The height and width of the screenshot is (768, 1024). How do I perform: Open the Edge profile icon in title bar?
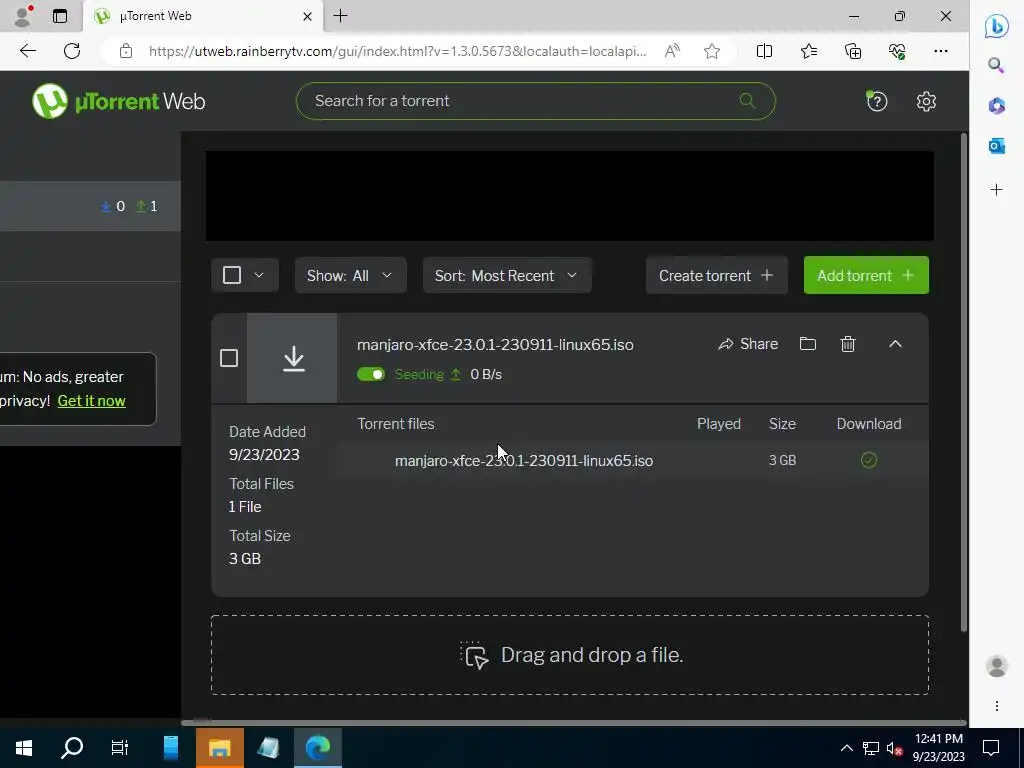tap(23, 16)
